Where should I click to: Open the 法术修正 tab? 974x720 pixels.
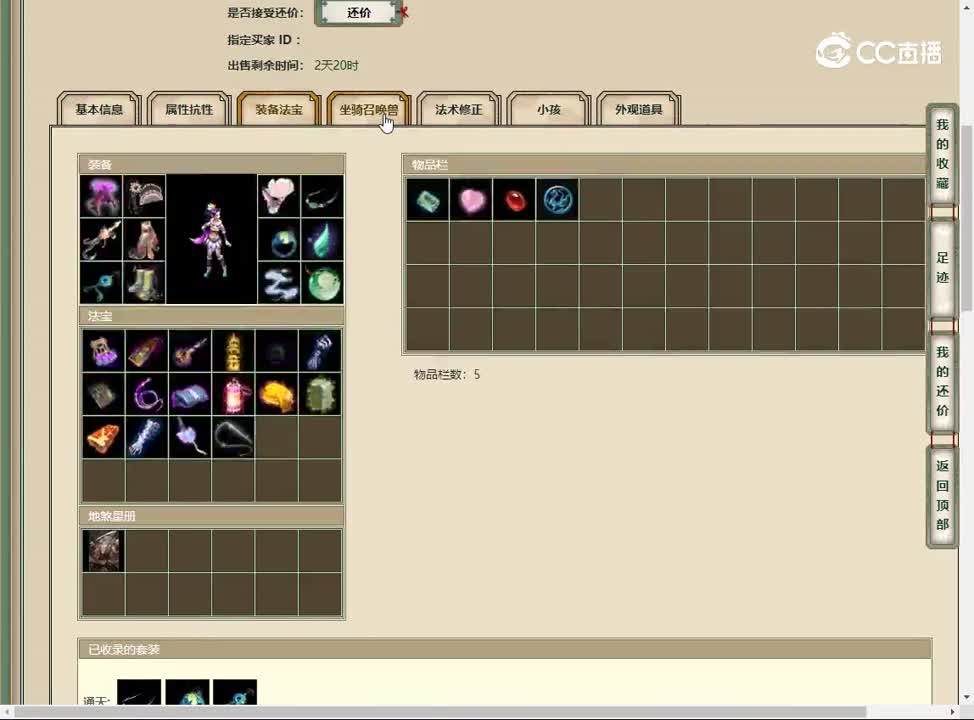point(458,109)
